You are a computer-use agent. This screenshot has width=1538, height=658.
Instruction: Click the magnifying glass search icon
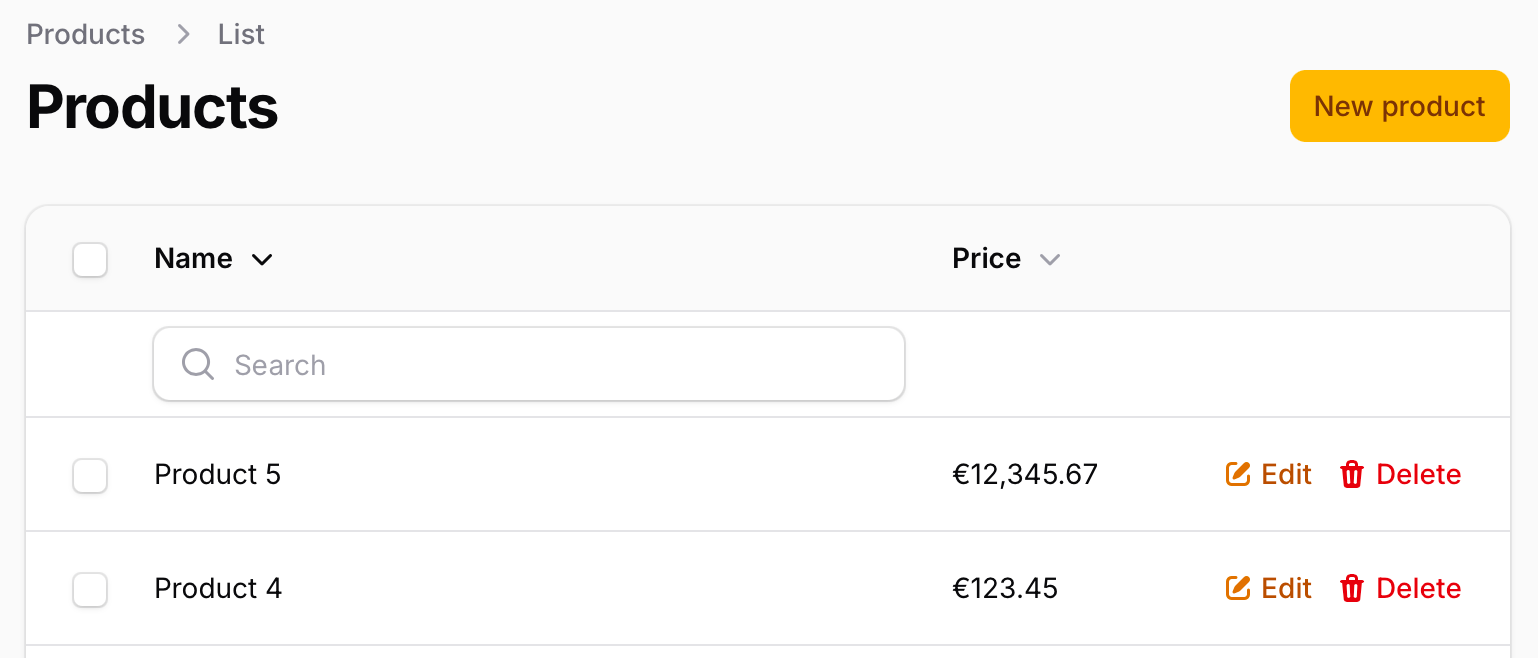tap(198, 365)
